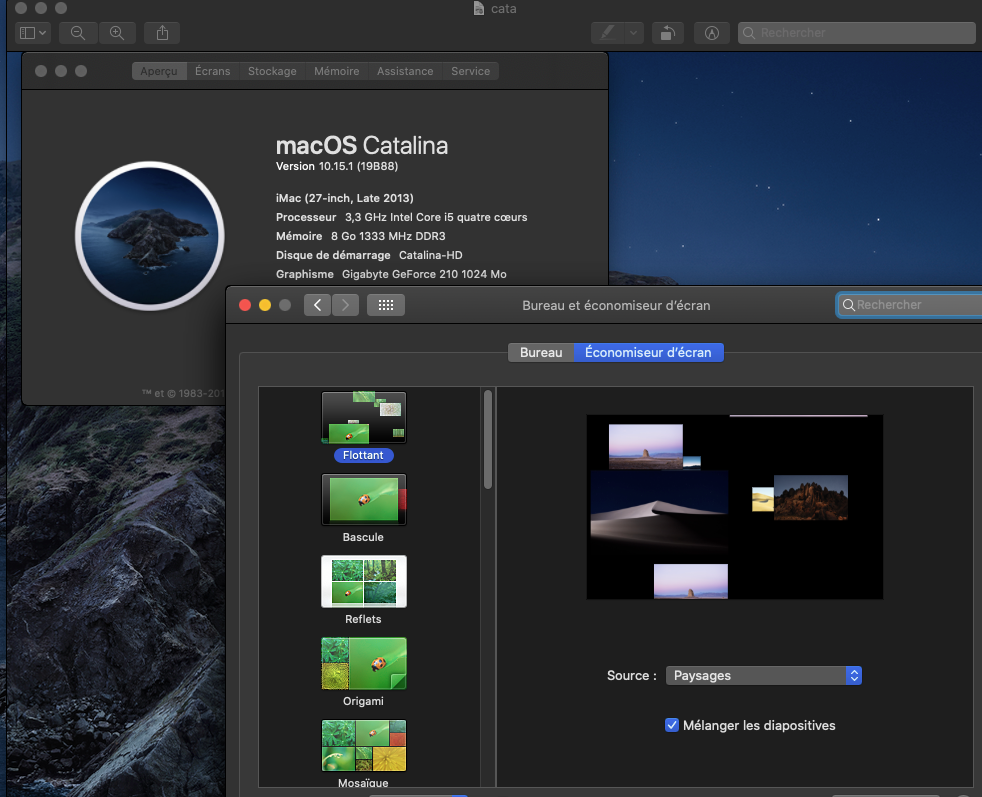This screenshot has width=982, height=797.
Task: Click the macOS Catalina island logo
Action: pyautogui.click(x=150, y=236)
